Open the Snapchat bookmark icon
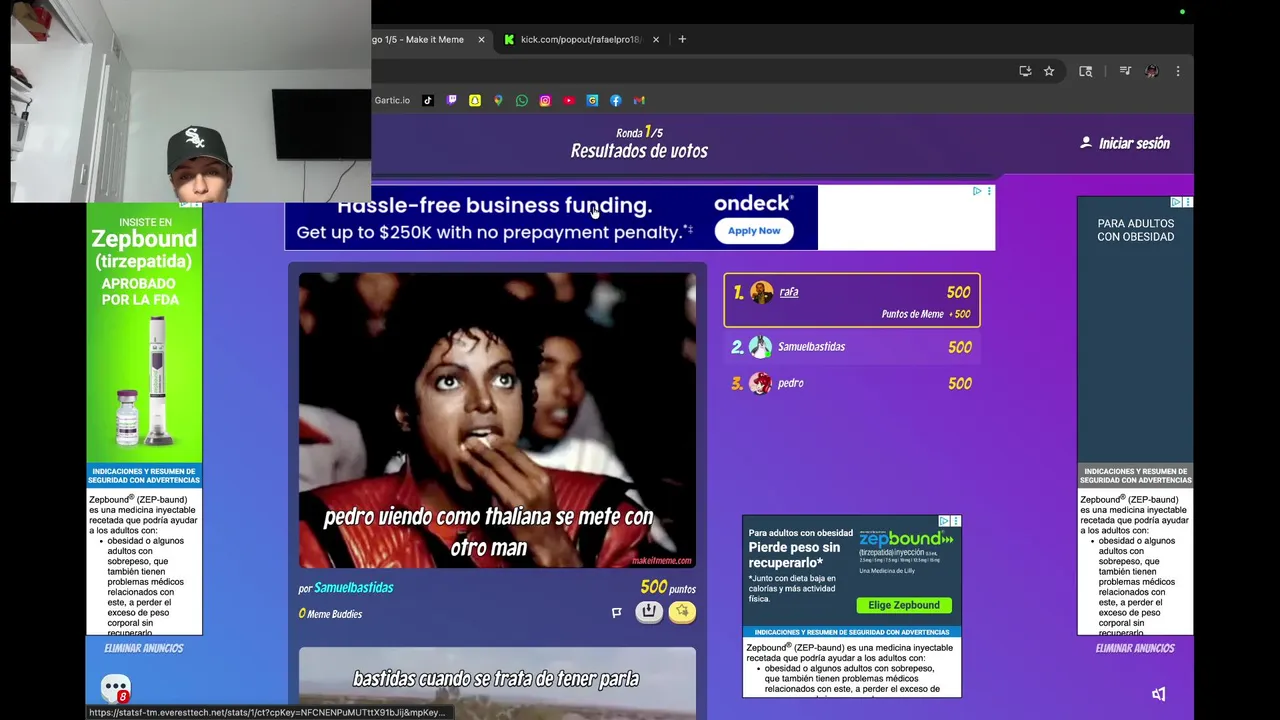 475,100
